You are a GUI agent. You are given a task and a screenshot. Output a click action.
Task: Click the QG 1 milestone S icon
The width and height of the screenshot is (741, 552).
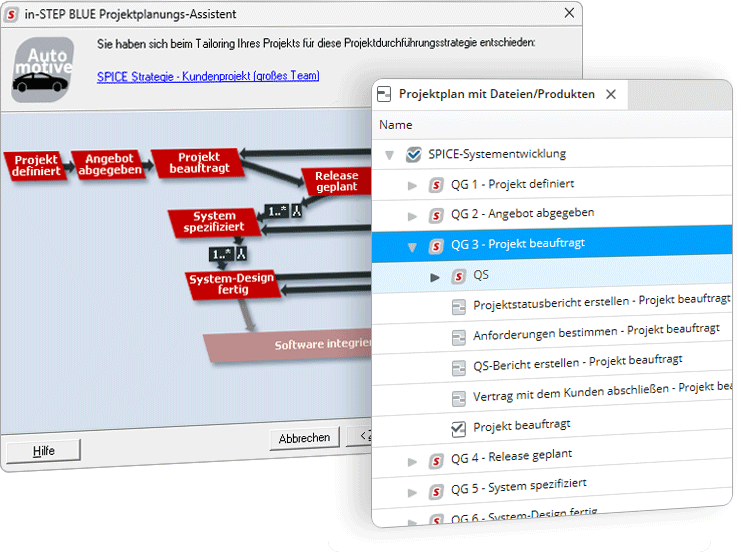436,185
